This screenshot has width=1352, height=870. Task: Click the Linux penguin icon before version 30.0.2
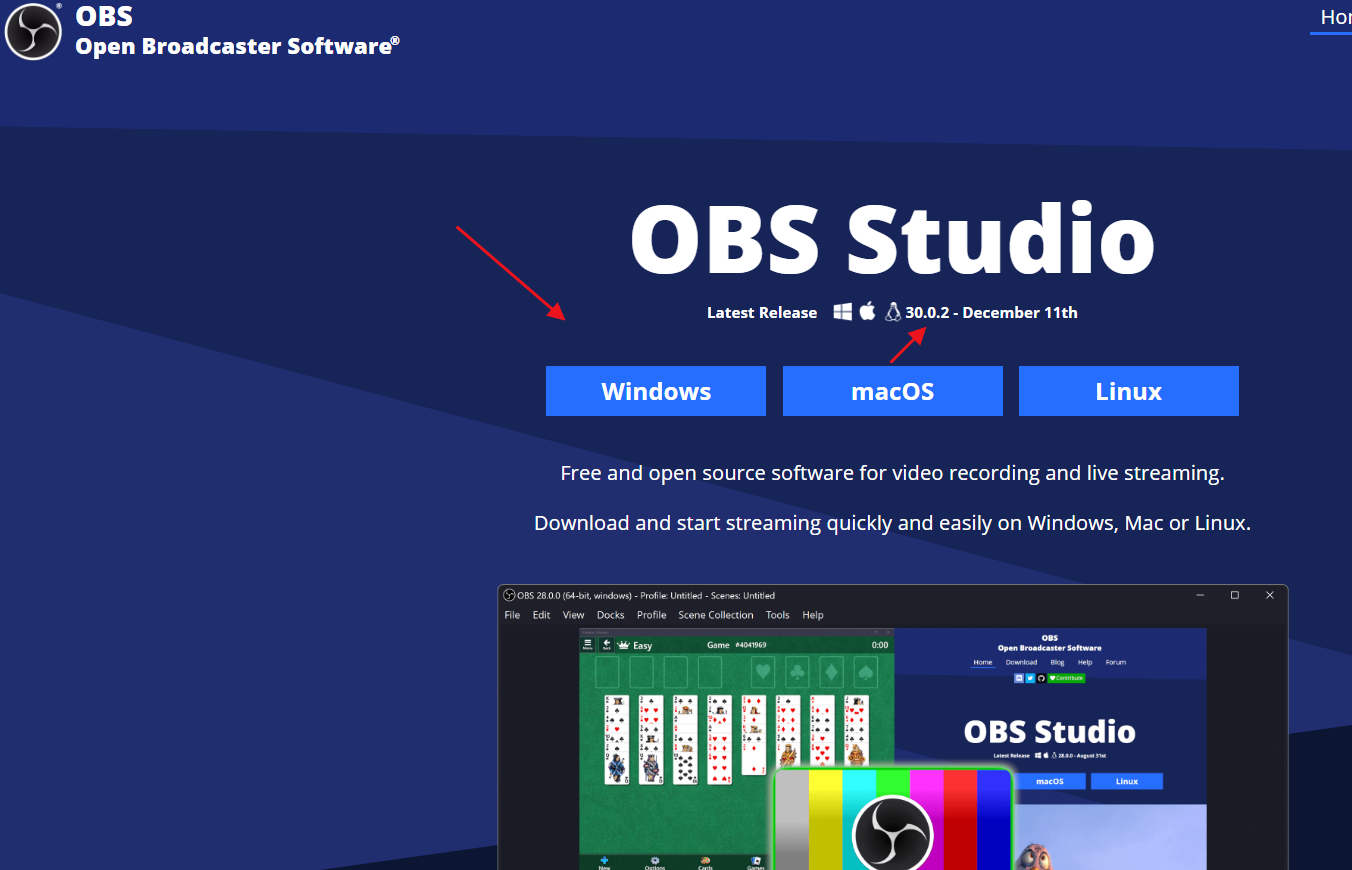pyautogui.click(x=893, y=312)
